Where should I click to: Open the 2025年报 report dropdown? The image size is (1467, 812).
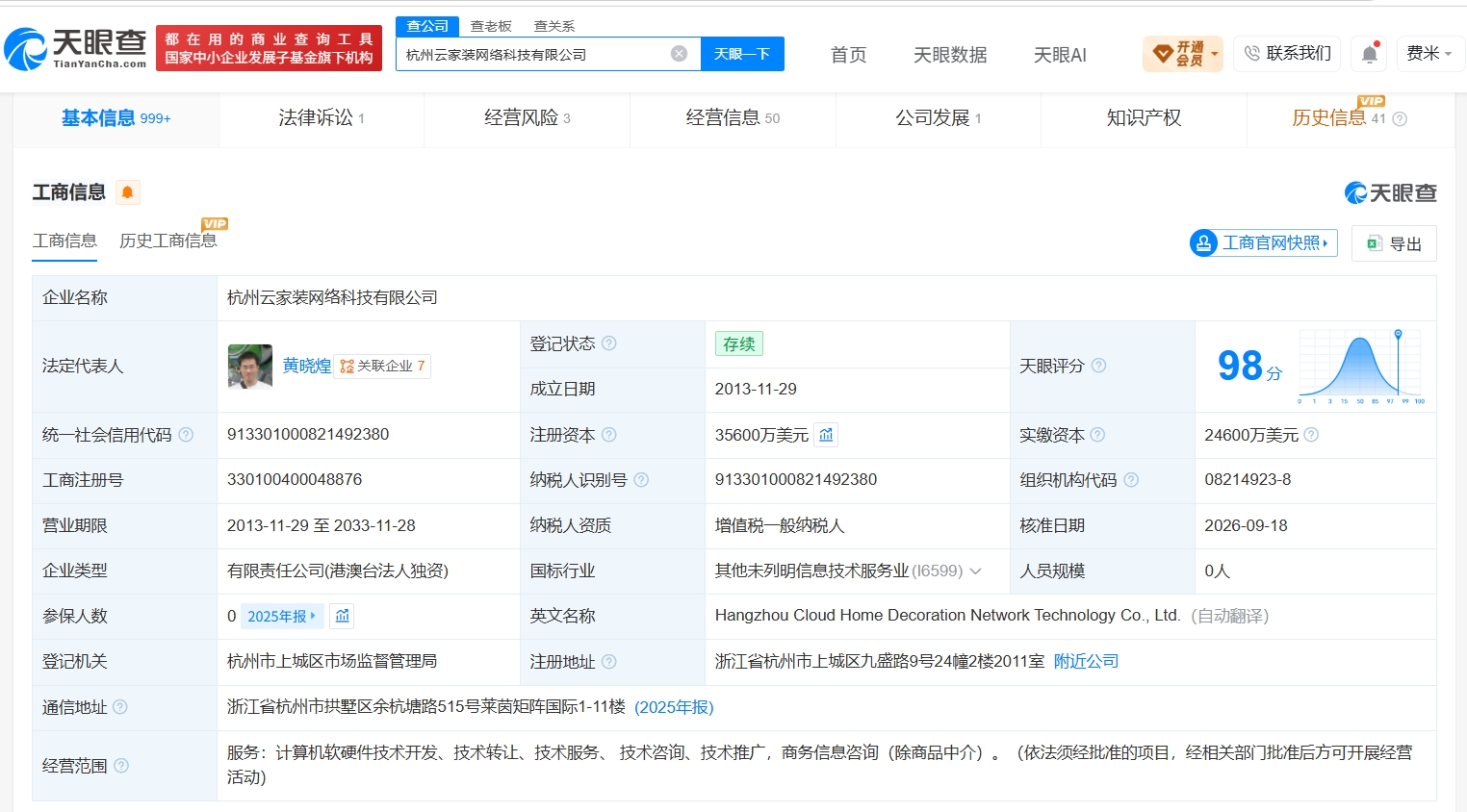[x=282, y=616]
